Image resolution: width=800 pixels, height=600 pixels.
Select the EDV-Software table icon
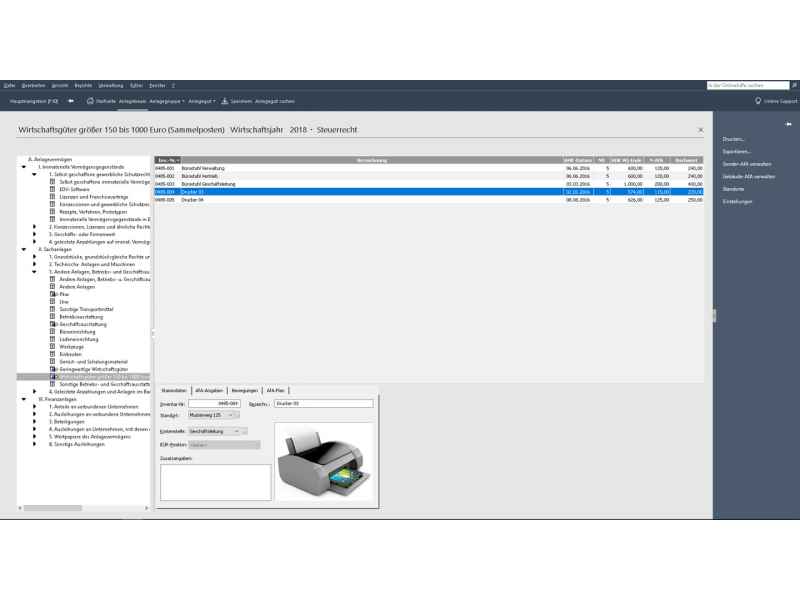[53, 190]
